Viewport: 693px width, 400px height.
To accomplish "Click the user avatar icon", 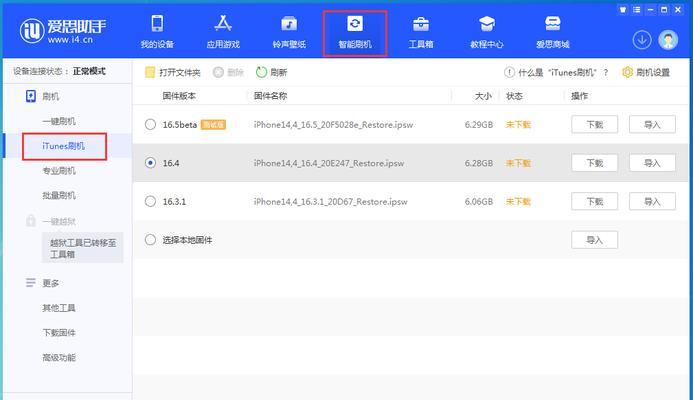I will coord(668,40).
